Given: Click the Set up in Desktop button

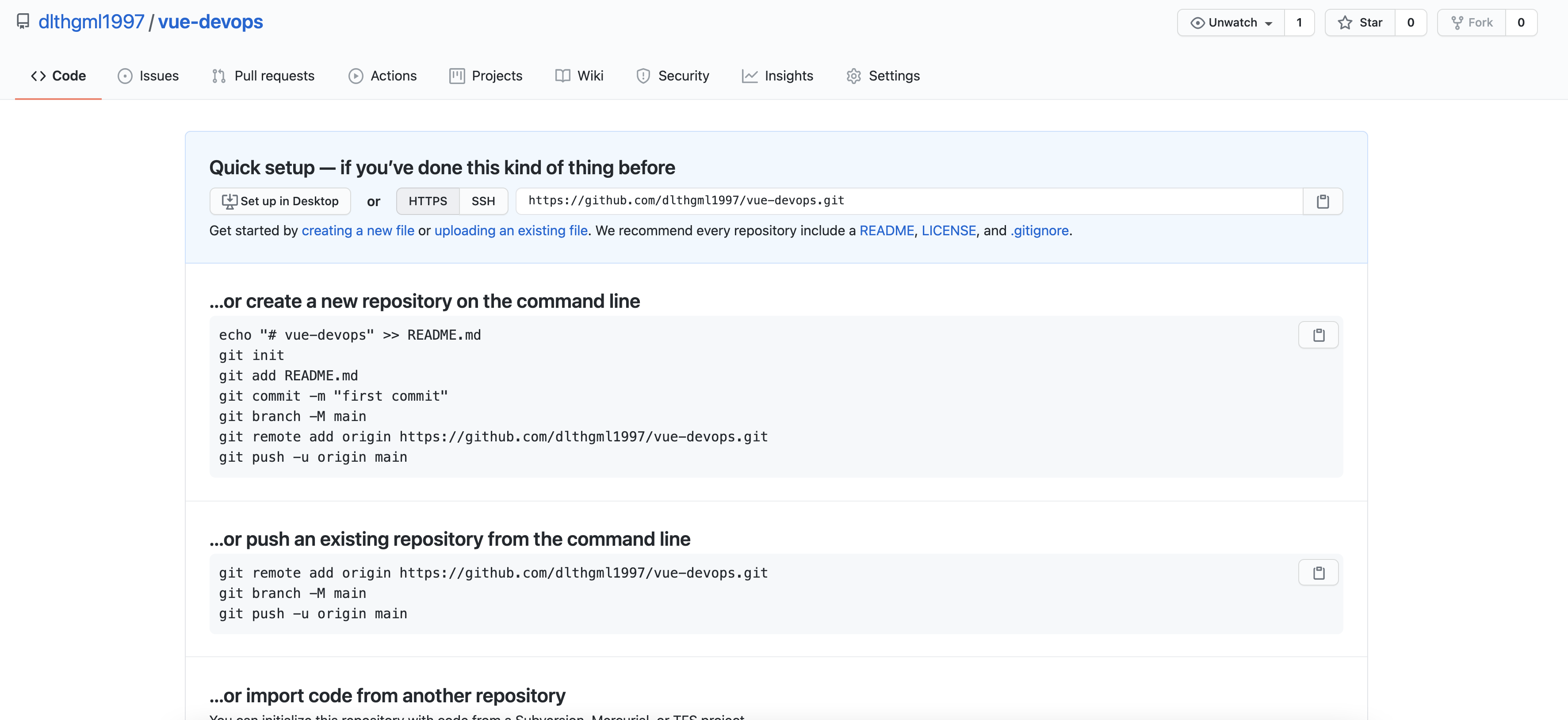Looking at the screenshot, I should pos(280,202).
